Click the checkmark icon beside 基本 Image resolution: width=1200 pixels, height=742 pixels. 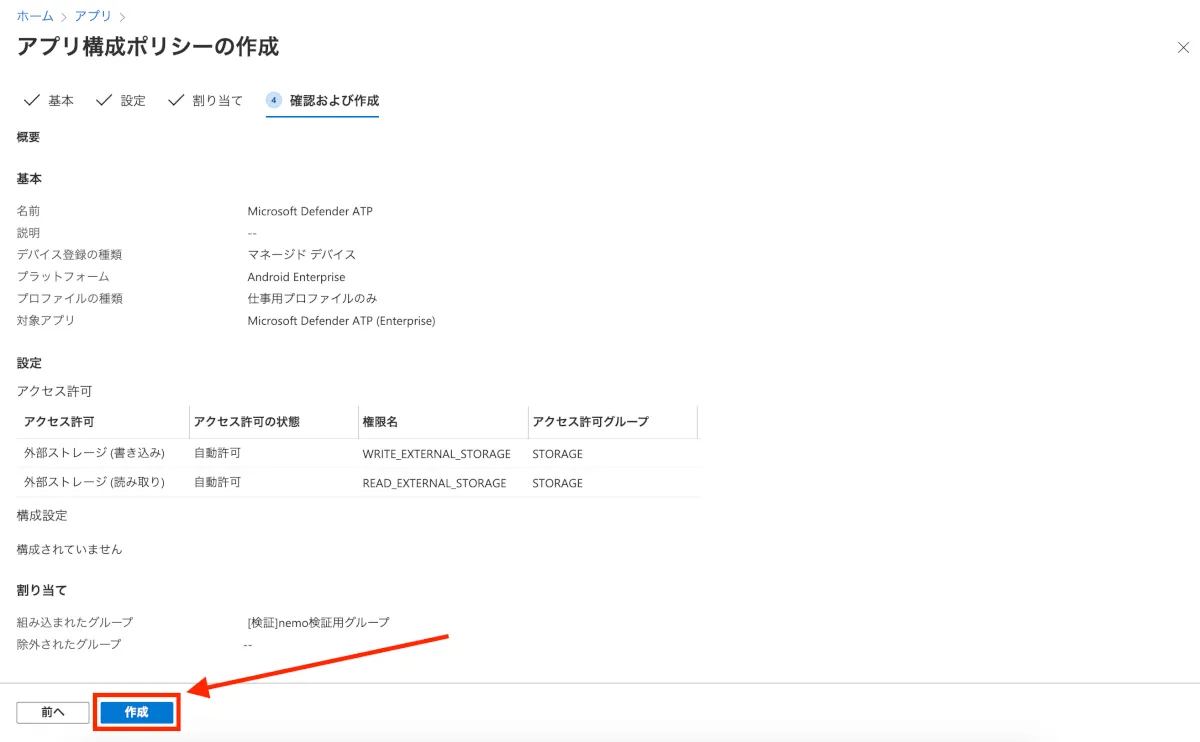tap(31, 100)
